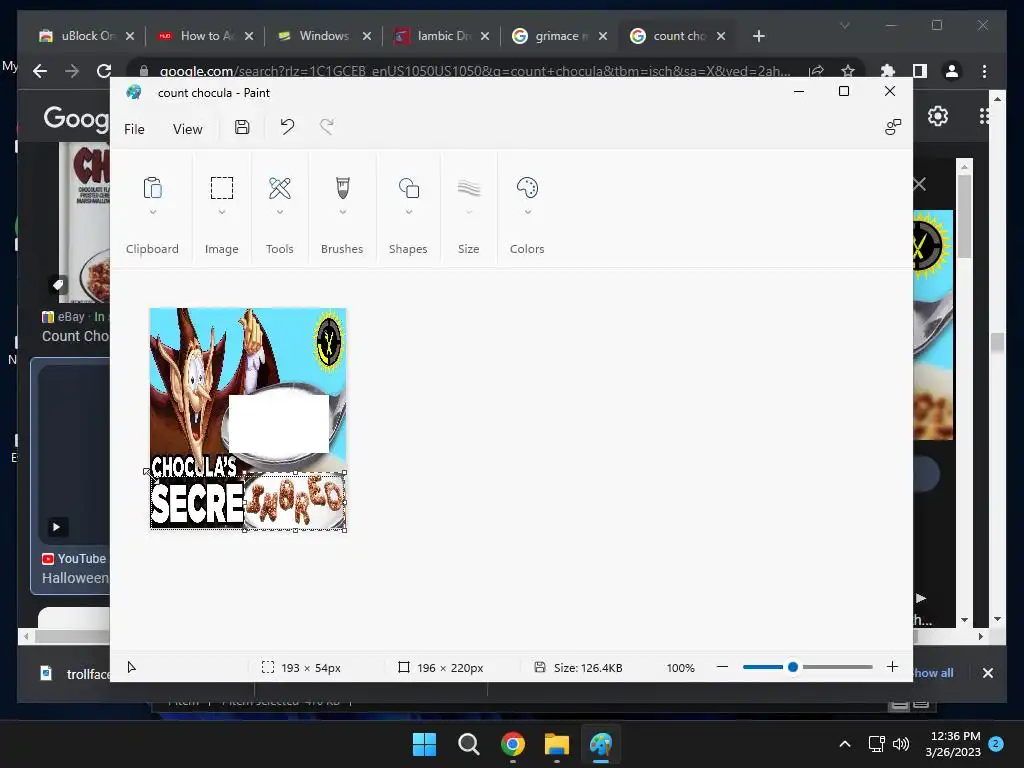The image size is (1024, 768).
Task: Open the Colors palette icon
Action: pyautogui.click(x=527, y=188)
